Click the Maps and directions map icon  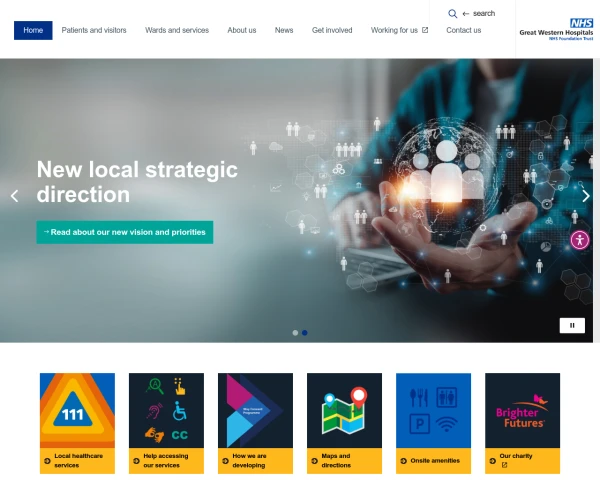pyautogui.click(x=344, y=411)
